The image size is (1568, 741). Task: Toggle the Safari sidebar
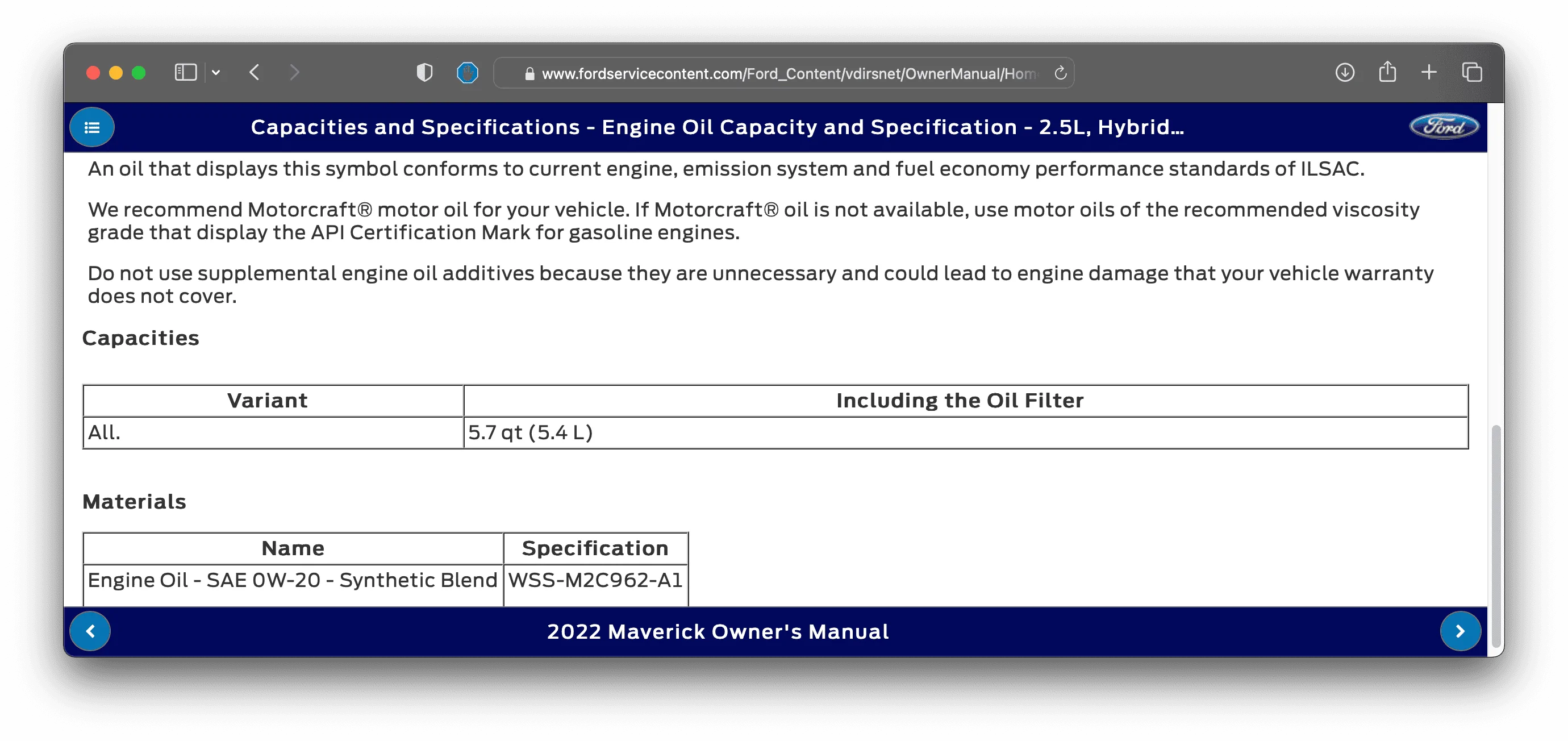point(186,73)
